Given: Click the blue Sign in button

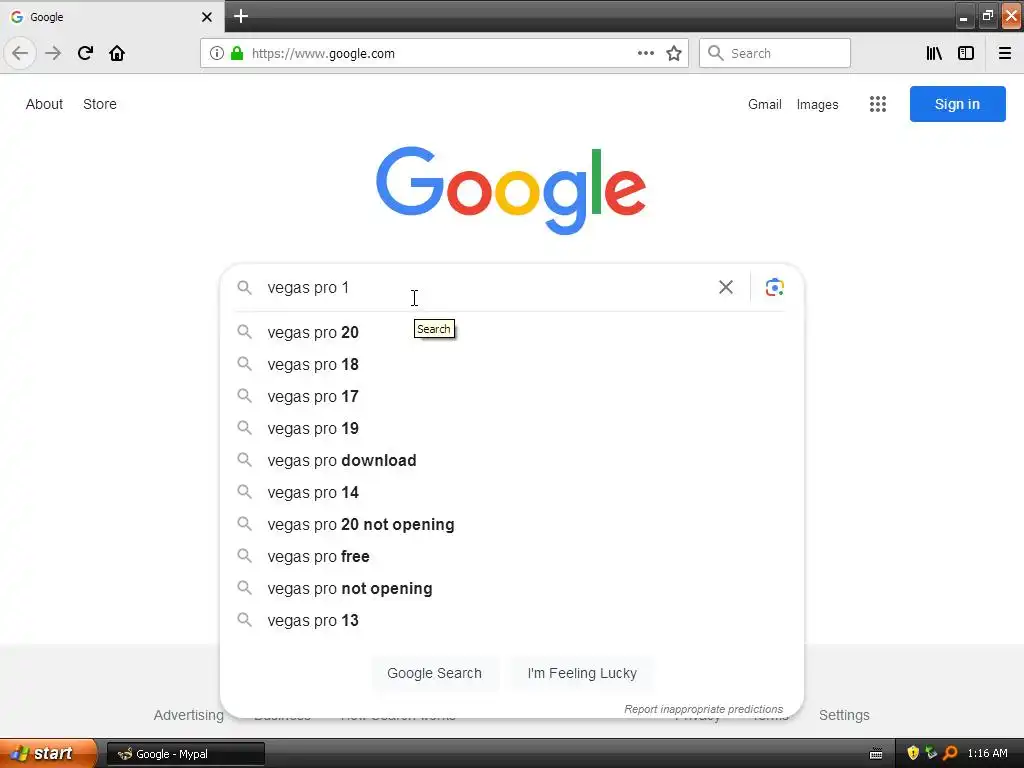Looking at the screenshot, I should (957, 104).
